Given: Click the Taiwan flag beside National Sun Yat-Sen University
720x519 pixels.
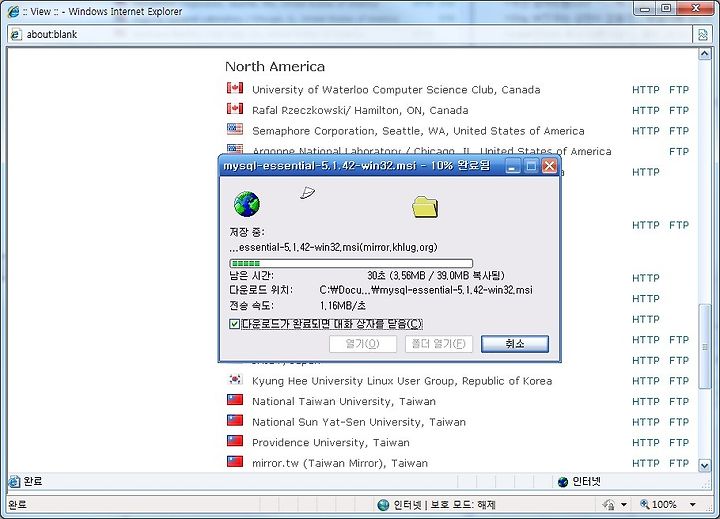Looking at the screenshot, I should [x=235, y=420].
